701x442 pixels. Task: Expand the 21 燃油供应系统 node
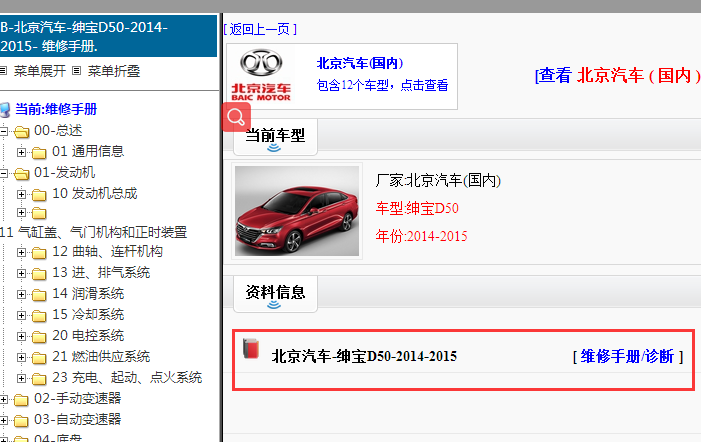click(21, 357)
